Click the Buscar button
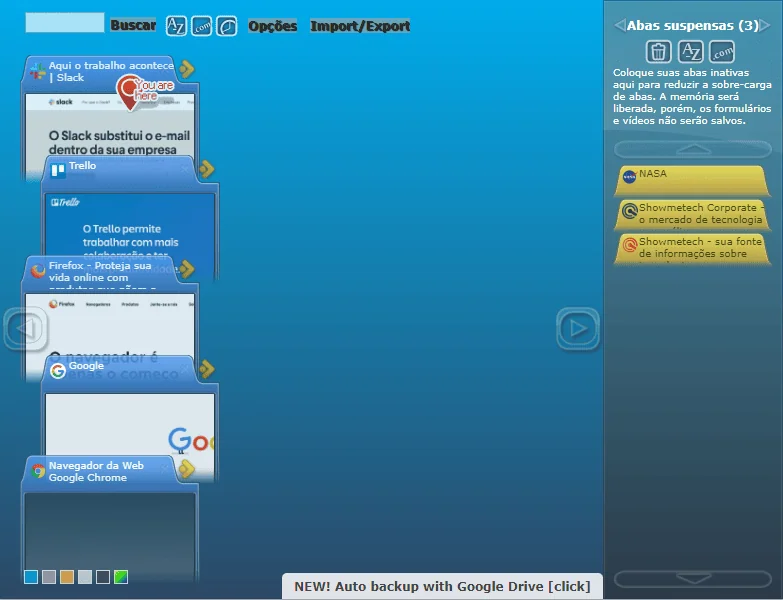The height and width of the screenshot is (600, 783). coord(133,25)
